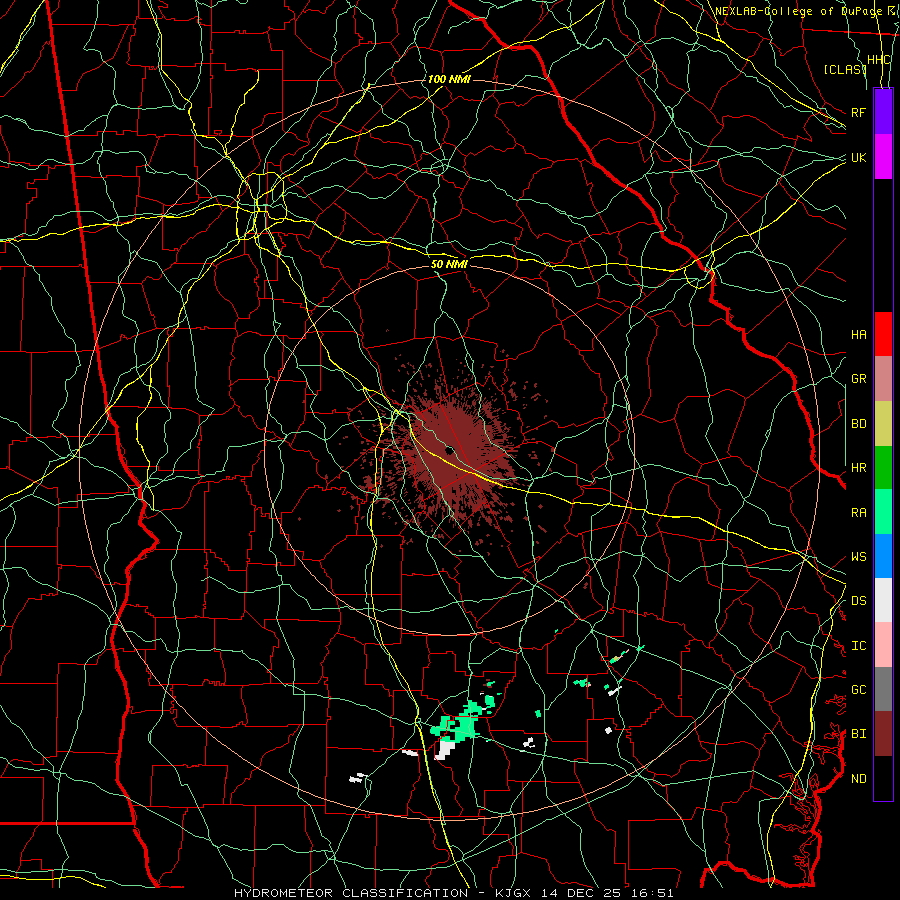This screenshot has height=900, width=900.
Task: Select the IC light pink legend swatch
Action: [883, 645]
